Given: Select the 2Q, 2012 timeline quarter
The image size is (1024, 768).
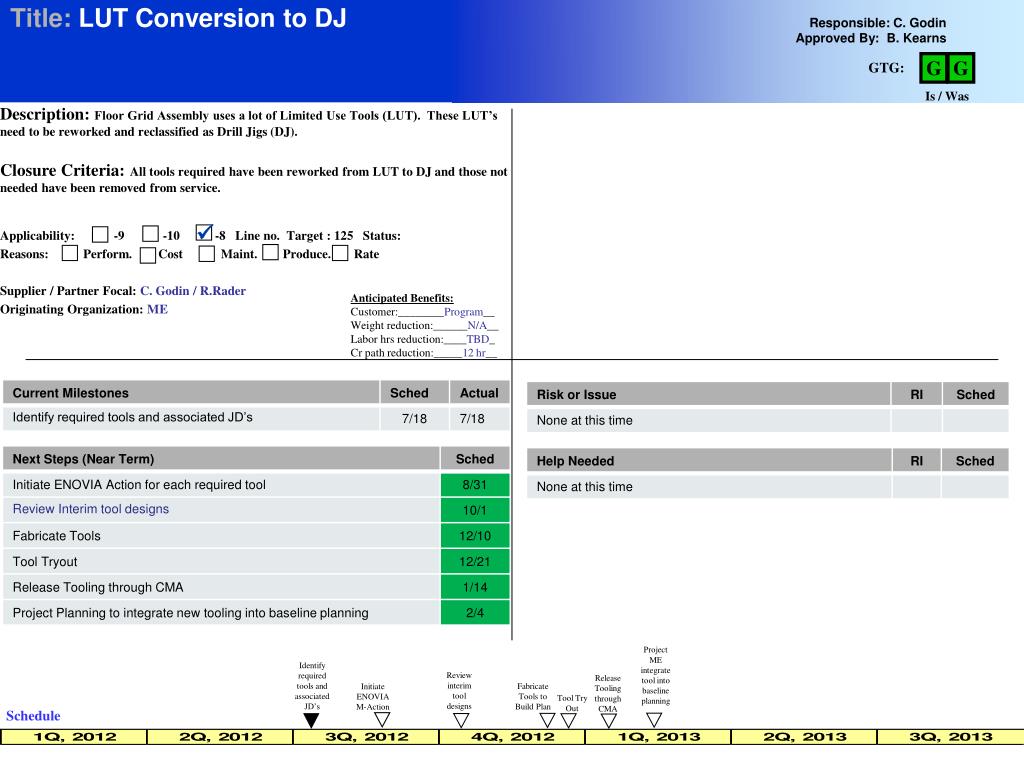Looking at the screenshot, I should click(220, 737).
